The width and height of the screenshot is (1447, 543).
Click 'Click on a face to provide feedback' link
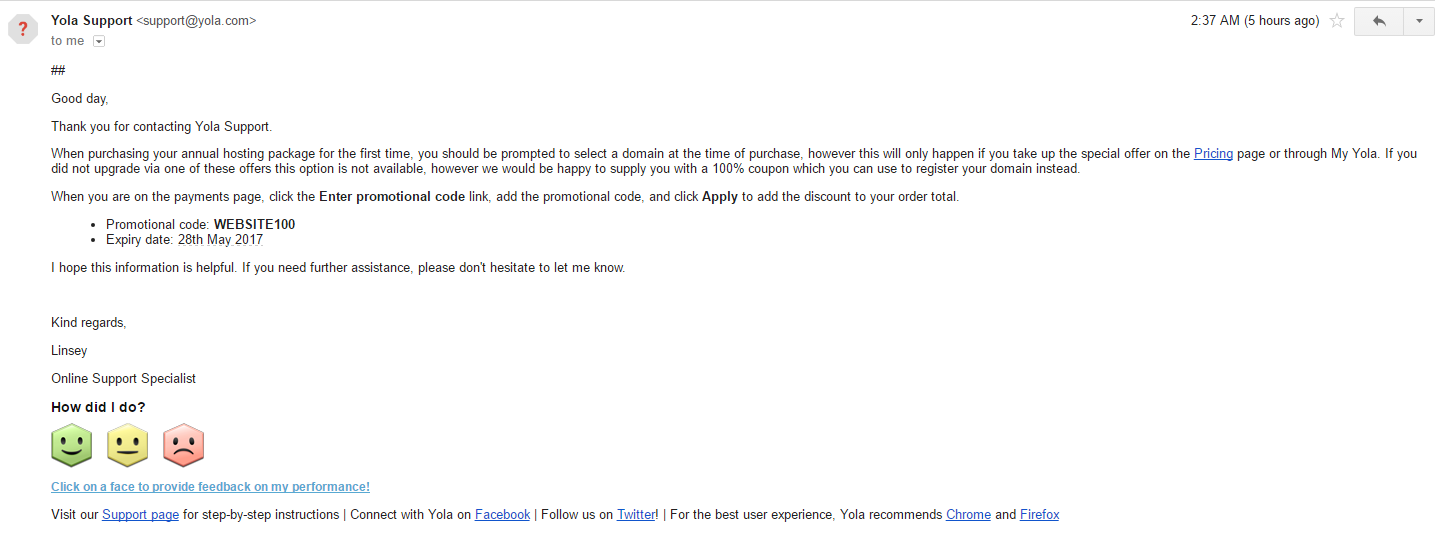tap(211, 487)
